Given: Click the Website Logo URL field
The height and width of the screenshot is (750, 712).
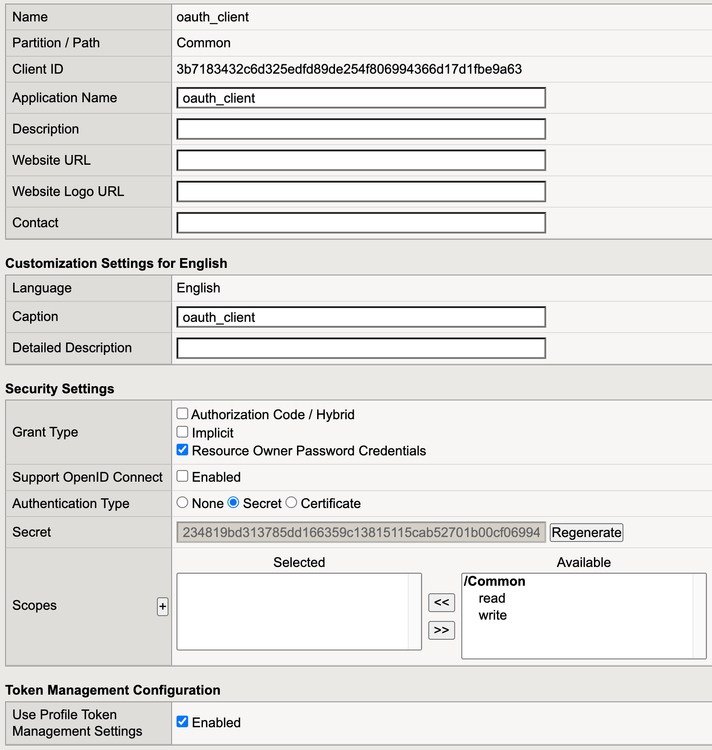Looking at the screenshot, I should click(361, 191).
